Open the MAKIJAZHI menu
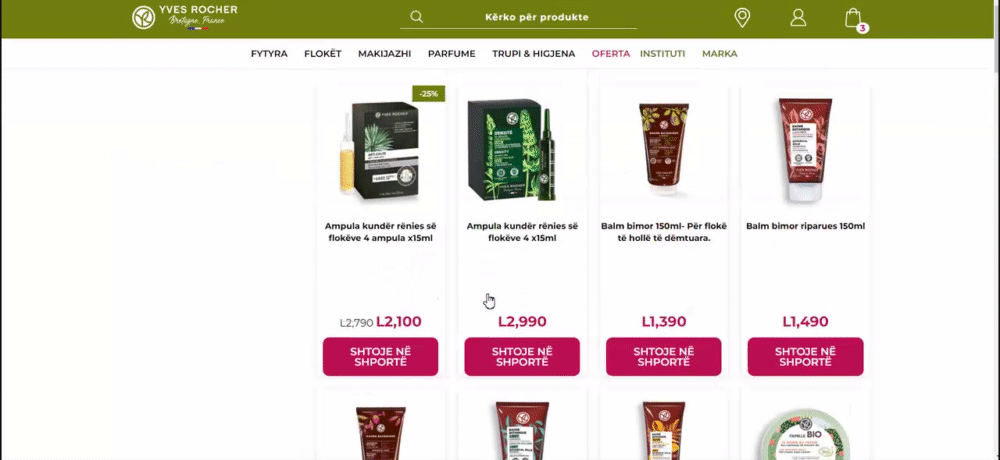Viewport: 1000px width, 460px height. 385,54
